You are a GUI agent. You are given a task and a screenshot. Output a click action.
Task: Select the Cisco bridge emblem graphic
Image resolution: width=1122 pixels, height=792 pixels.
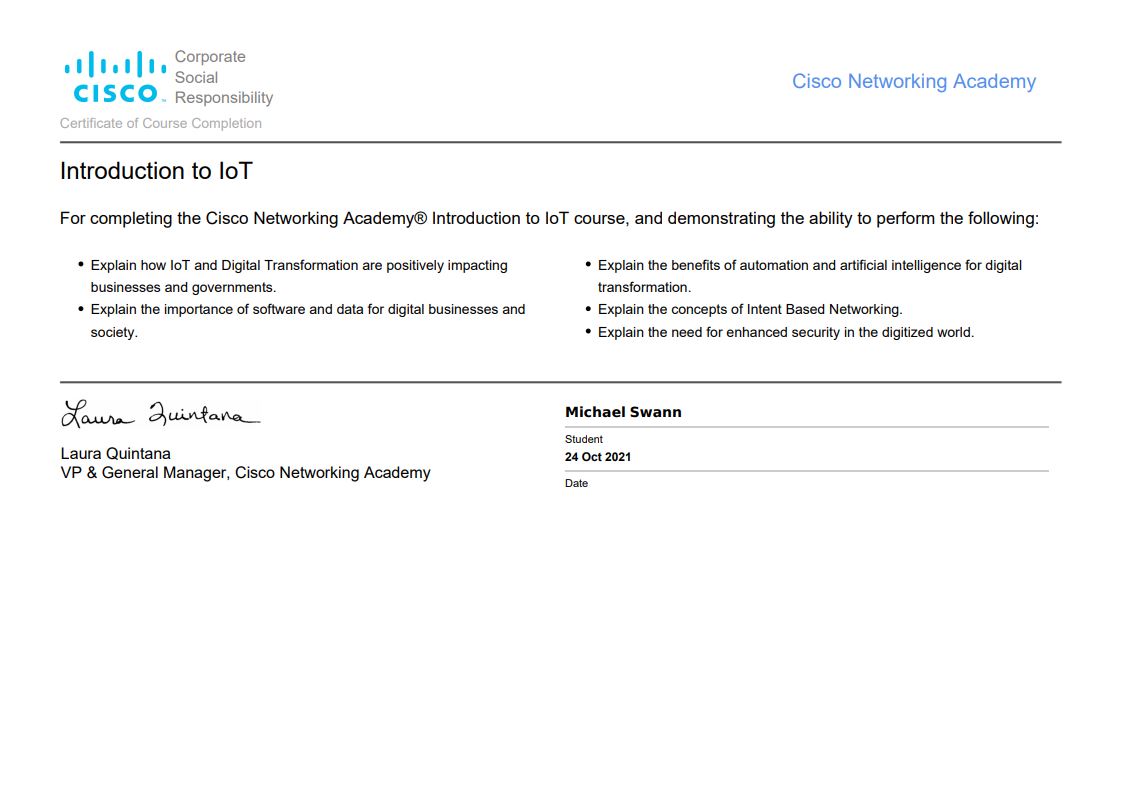coord(113,65)
